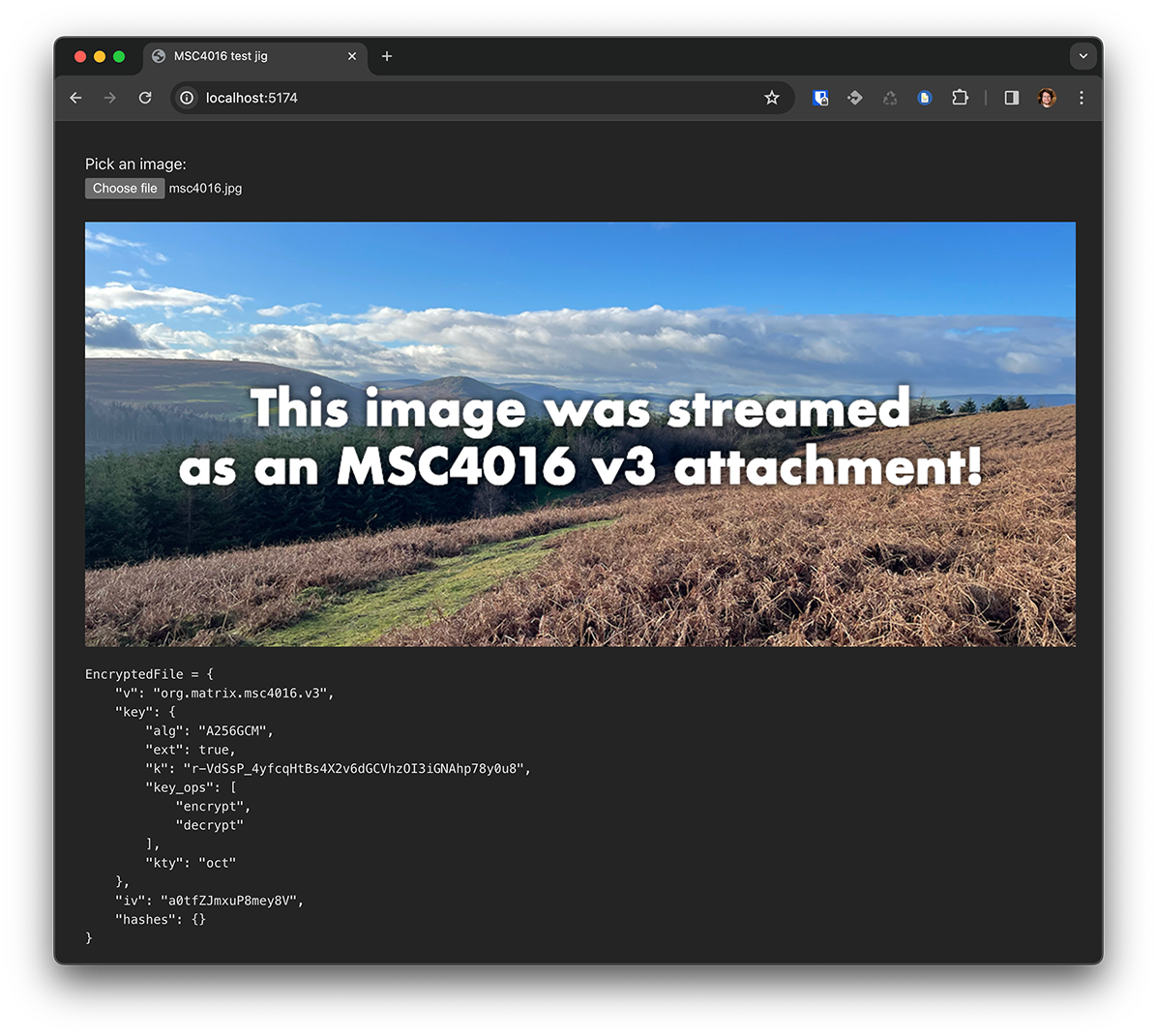Bookmark this page with the star icon
The height and width of the screenshot is (1036, 1157).
click(771, 98)
